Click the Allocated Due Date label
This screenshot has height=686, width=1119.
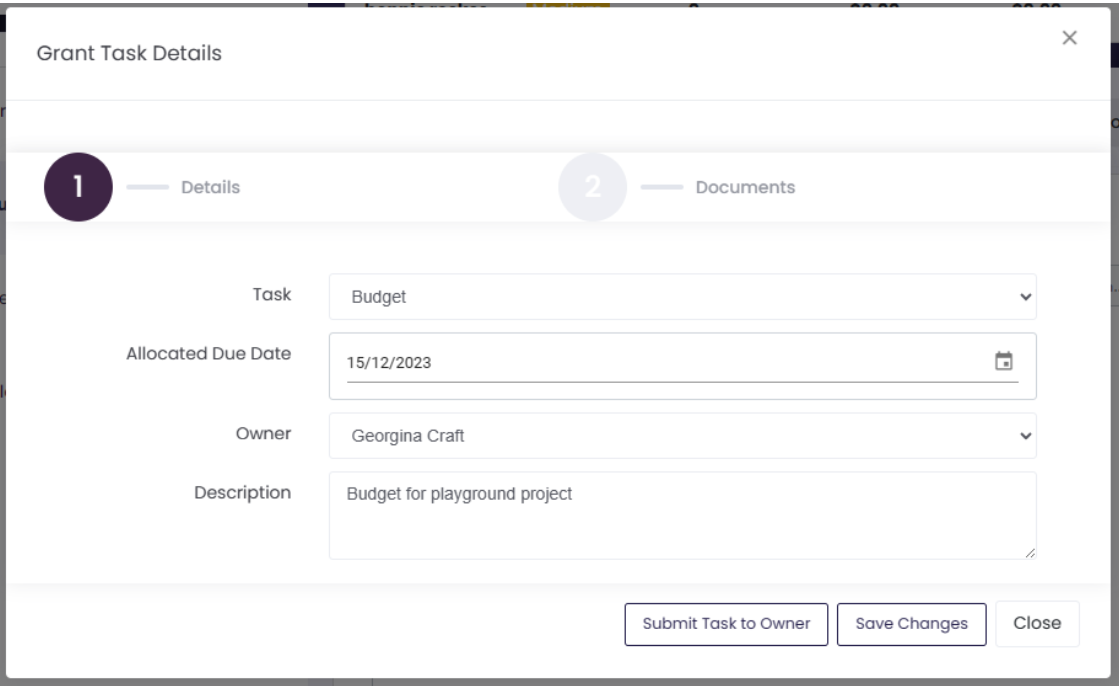tap(208, 353)
